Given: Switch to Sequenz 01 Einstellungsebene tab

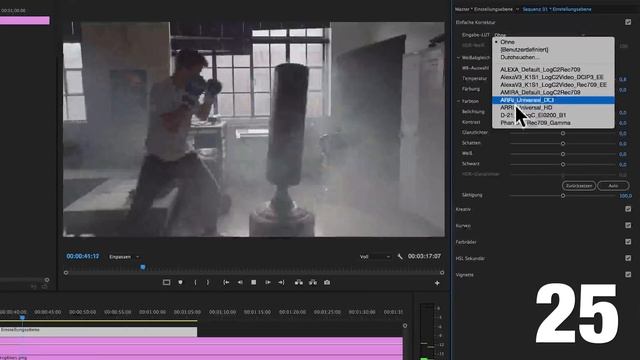Looking at the screenshot, I should 557,9.
